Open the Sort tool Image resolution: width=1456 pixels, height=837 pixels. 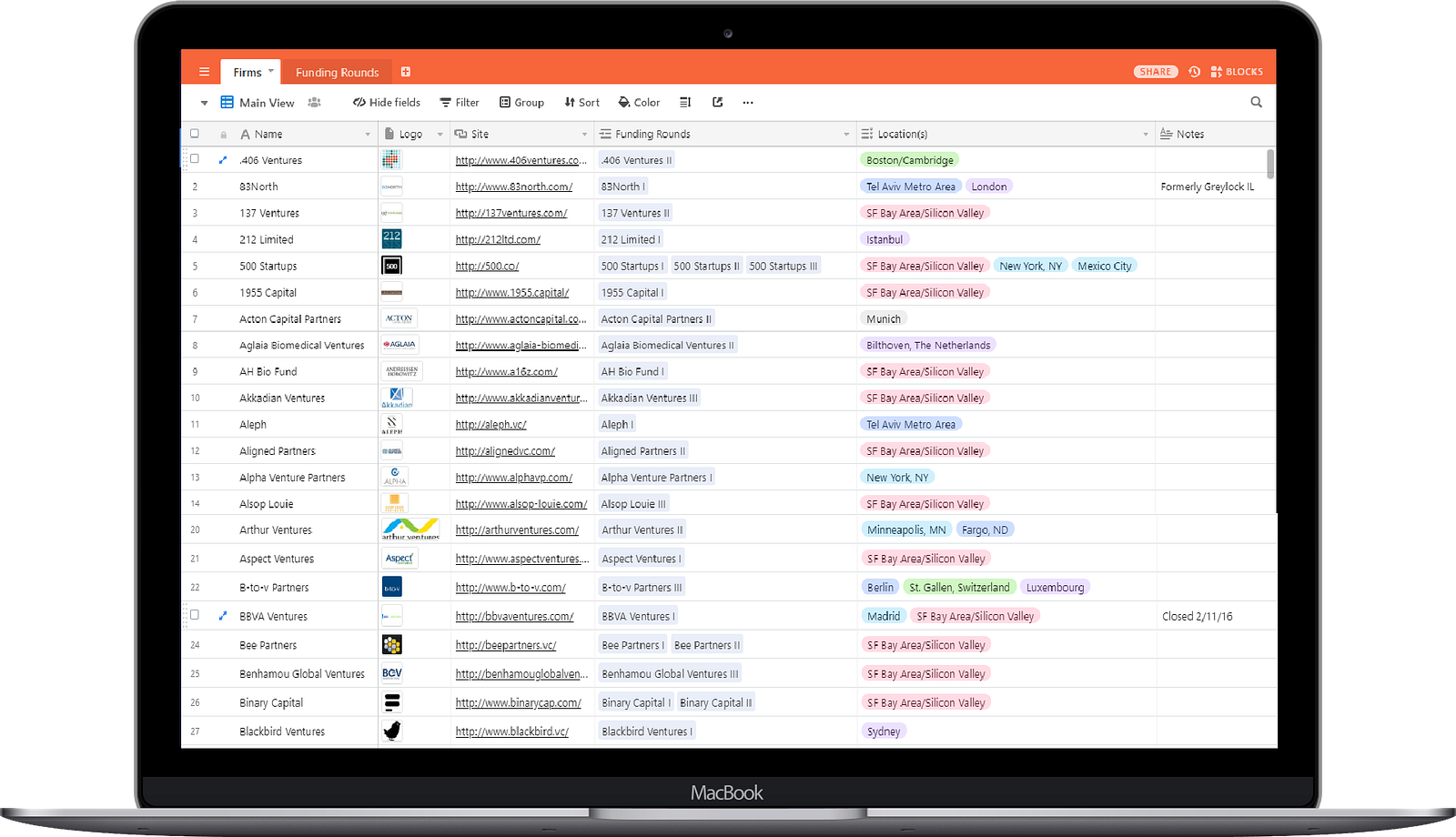[x=581, y=103]
